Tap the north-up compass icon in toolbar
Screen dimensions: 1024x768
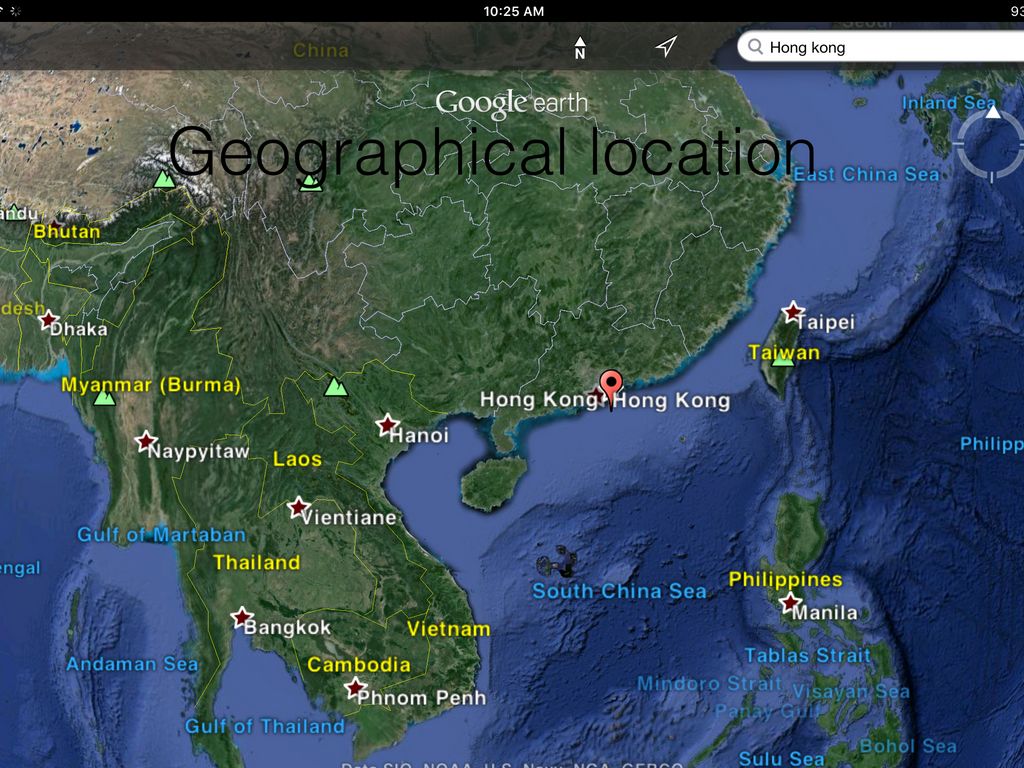[580, 47]
